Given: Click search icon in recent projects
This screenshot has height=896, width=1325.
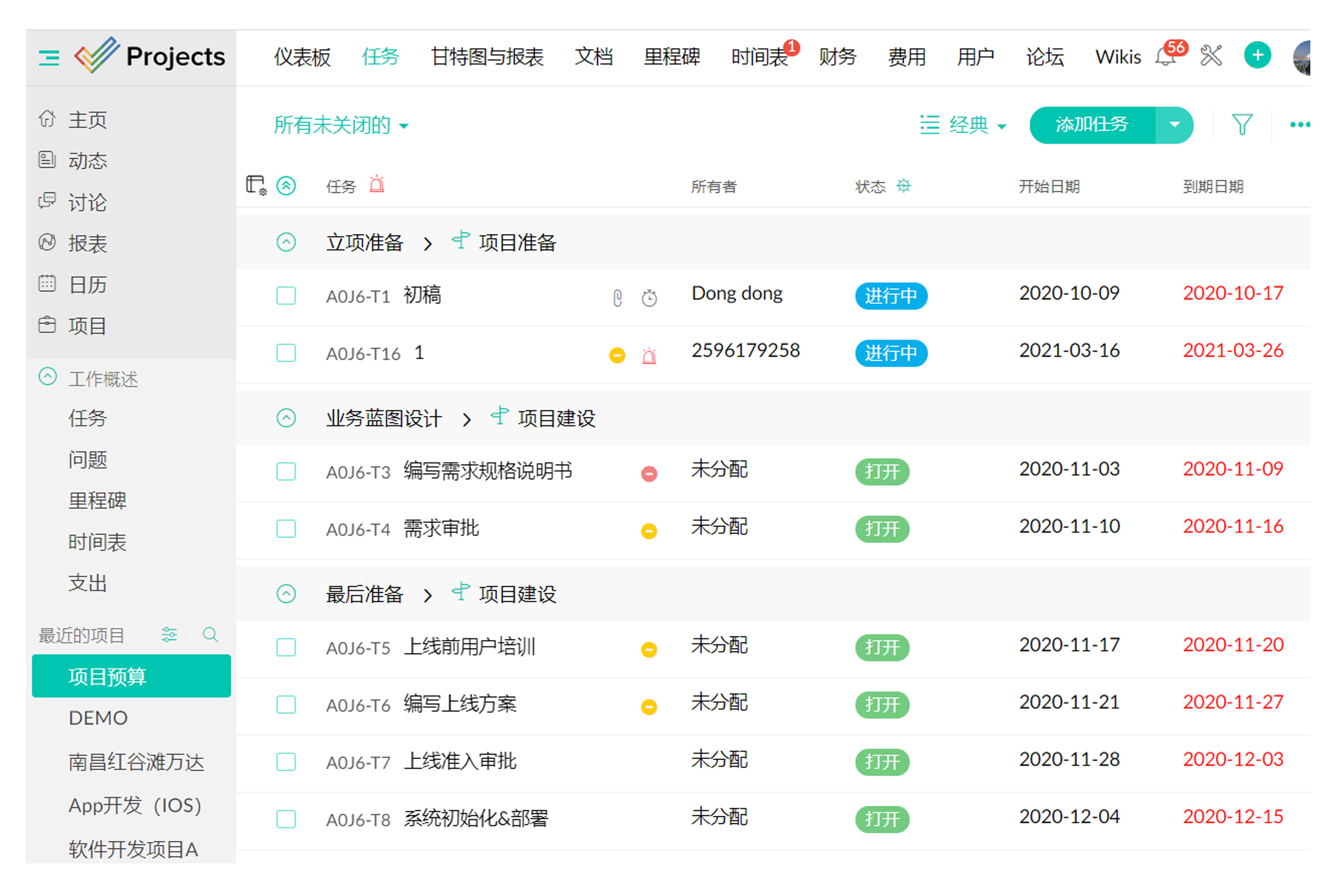Looking at the screenshot, I should pyautogui.click(x=210, y=635).
